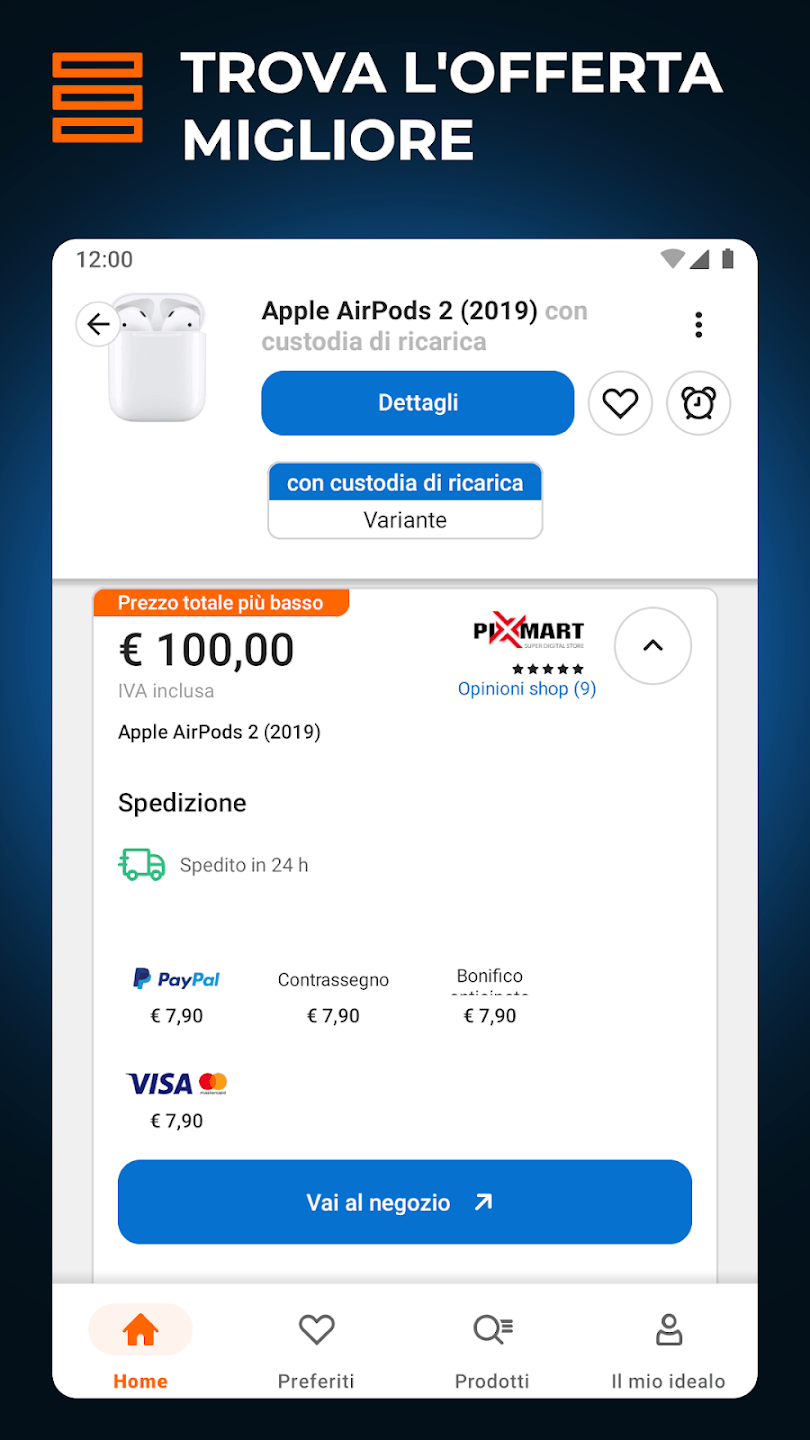The width and height of the screenshot is (810, 1440).
Task: Tap the AirPods product thumbnail
Action: click(158, 360)
